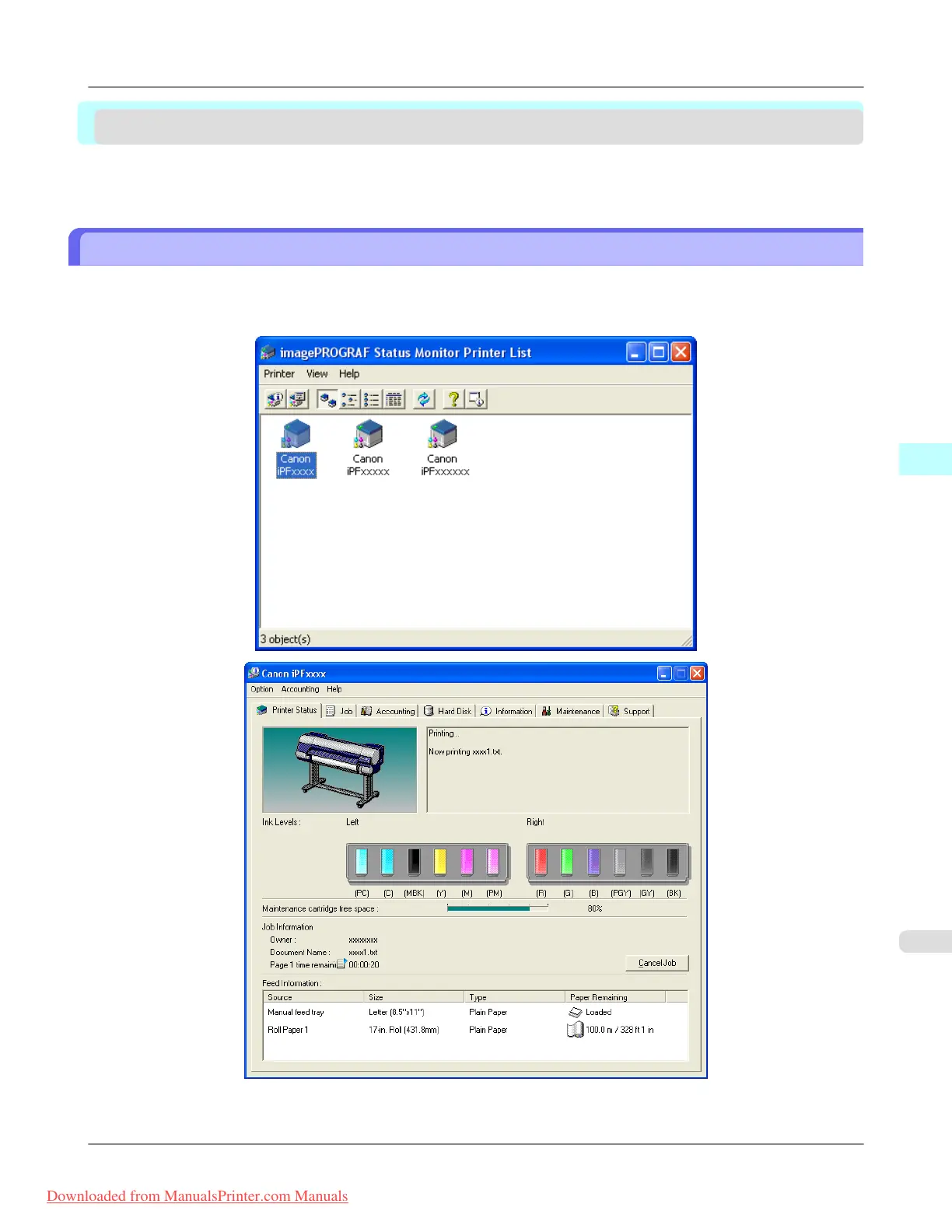952x1232 pixels.
Task: Click the Y yellow ink tank
Action: [x=440, y=862]
